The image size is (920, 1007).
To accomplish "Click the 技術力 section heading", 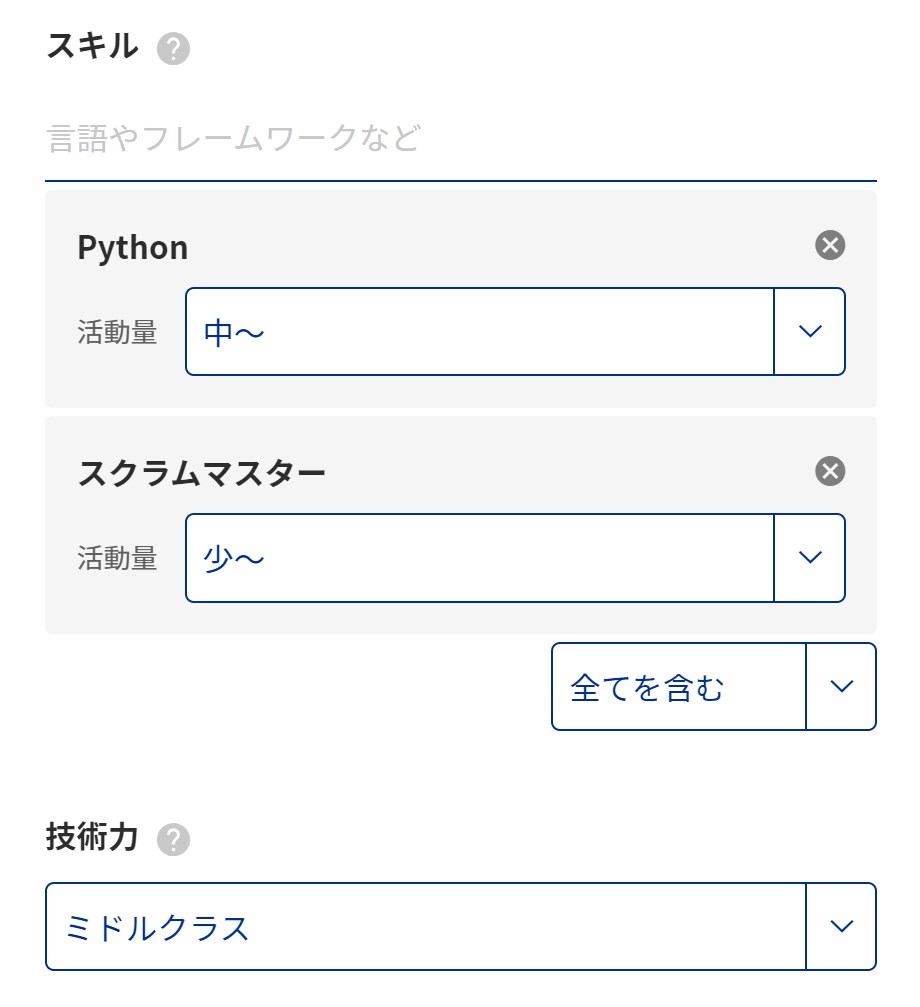I will point(92,837).
